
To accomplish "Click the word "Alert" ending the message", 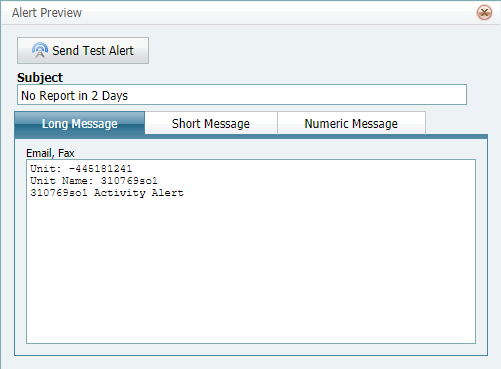I will point(168,193).
